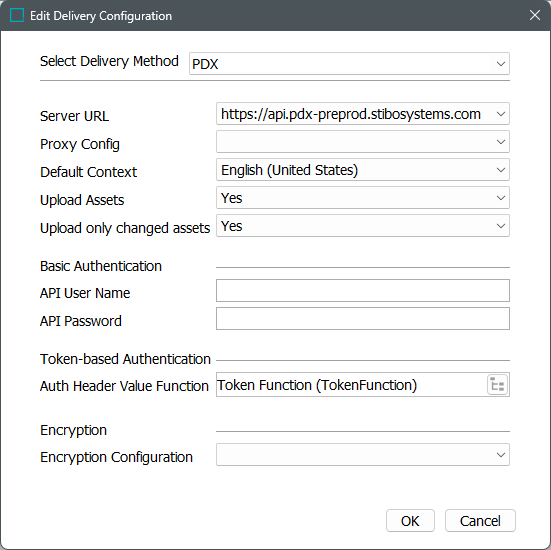The height and width of the screenshot is (550, 551).
Task: Click the Yes value for Upload Assets
Action: (232, 198)
